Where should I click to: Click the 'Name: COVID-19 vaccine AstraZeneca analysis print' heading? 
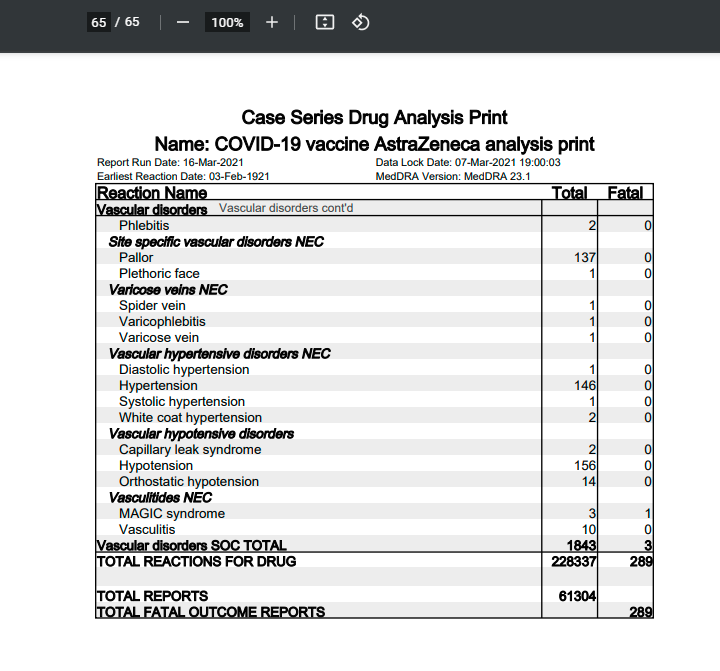(374, 144)
